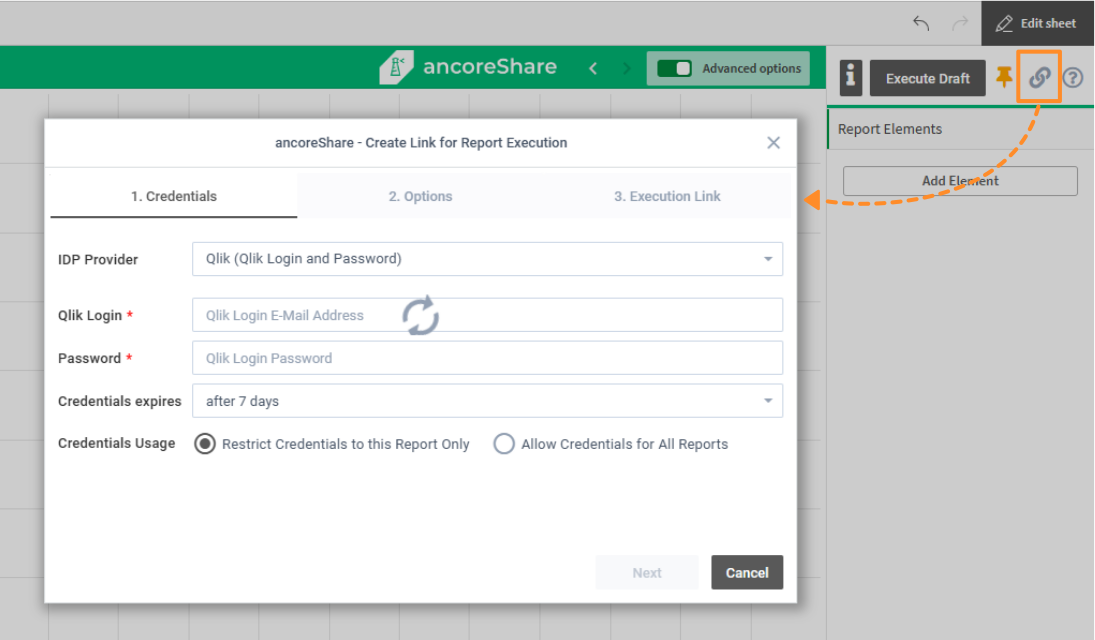Click the orange pin icon

point(1004,77)
